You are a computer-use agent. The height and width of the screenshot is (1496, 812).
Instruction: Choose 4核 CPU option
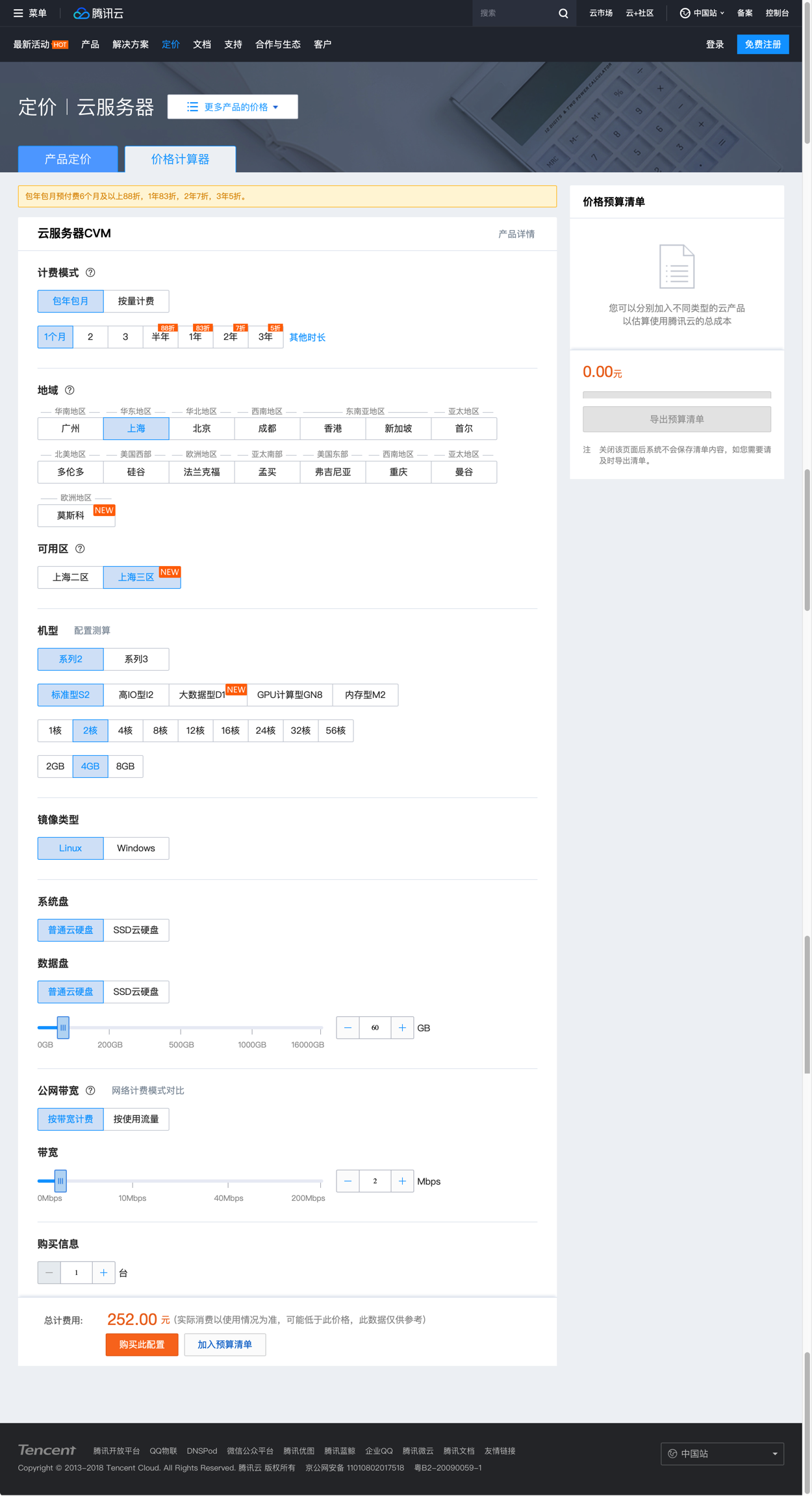click(125, 730)
